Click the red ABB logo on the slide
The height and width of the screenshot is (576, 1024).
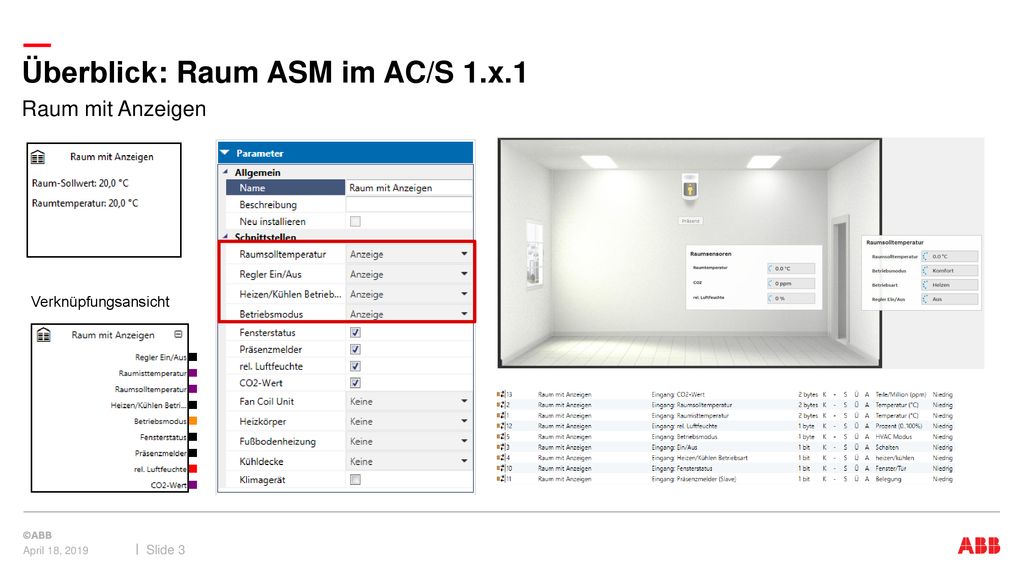click(978, 546)
